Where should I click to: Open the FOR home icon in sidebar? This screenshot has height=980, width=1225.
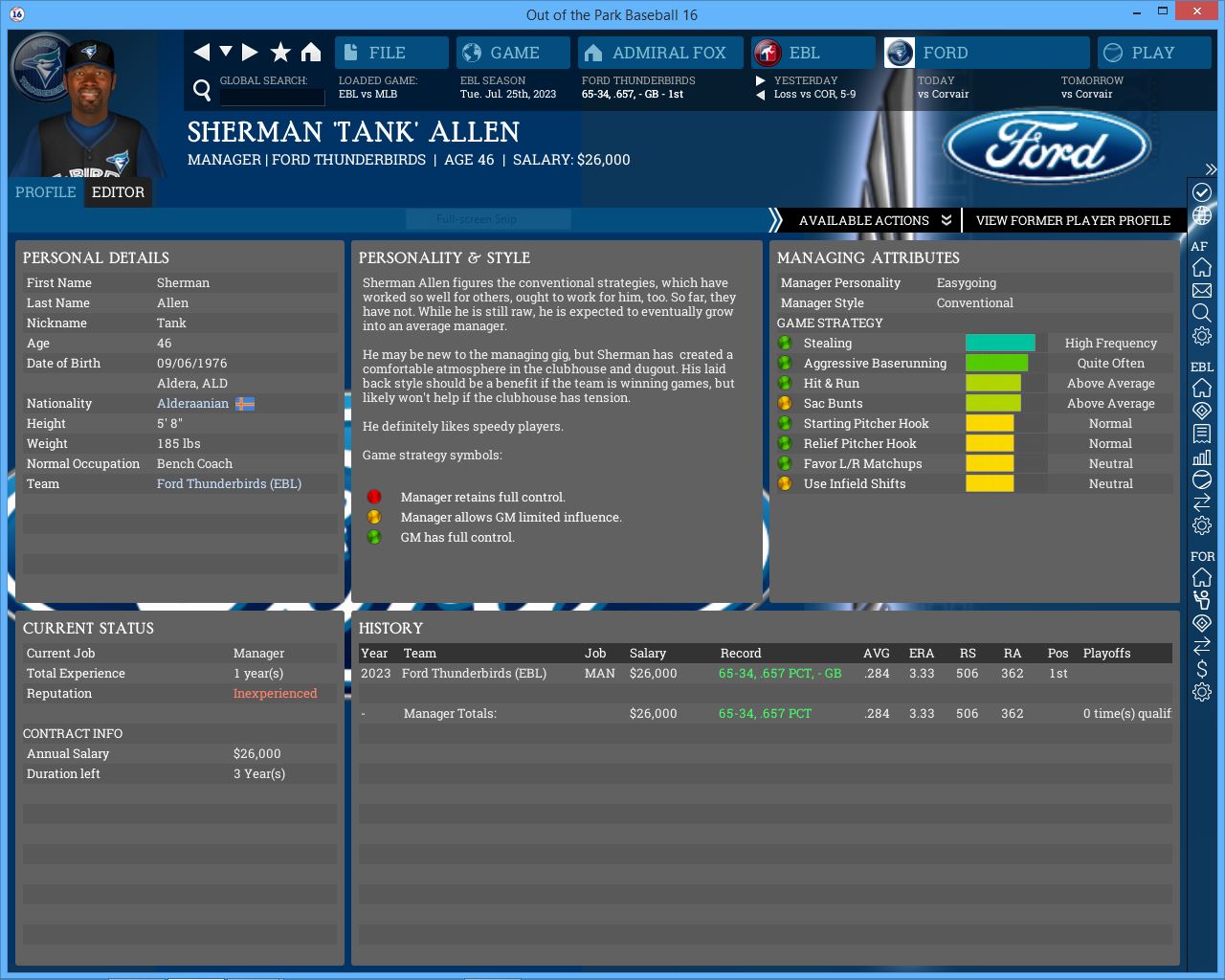[x=1202, y=577]
